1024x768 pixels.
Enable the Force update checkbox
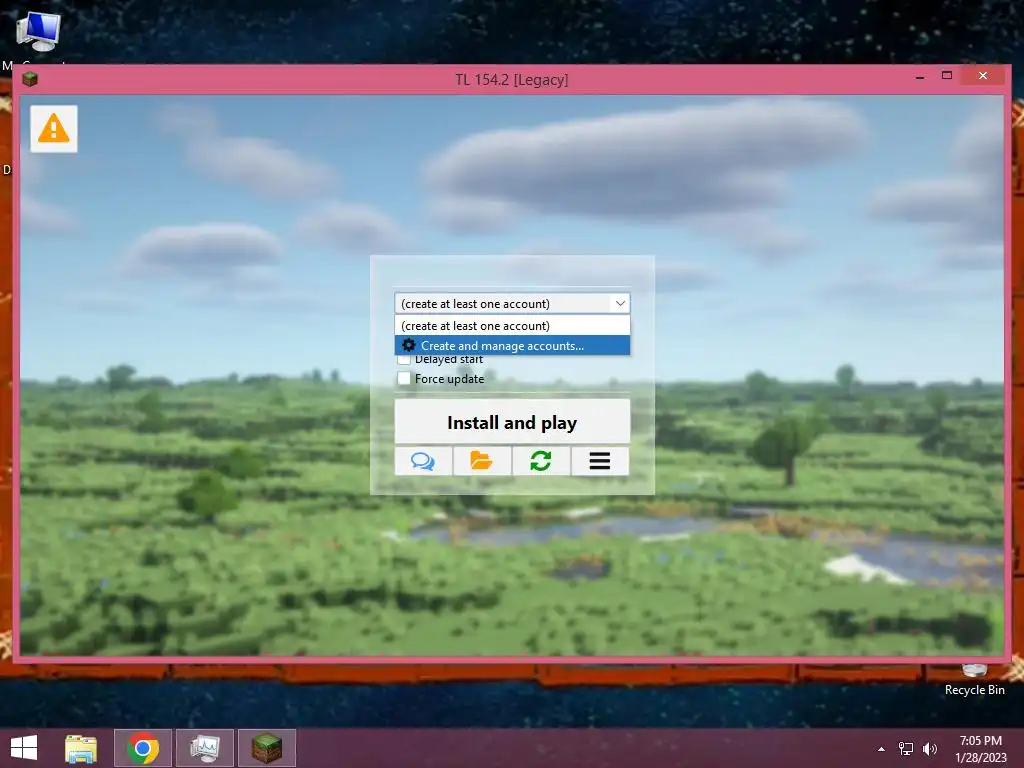pos(404,379)
